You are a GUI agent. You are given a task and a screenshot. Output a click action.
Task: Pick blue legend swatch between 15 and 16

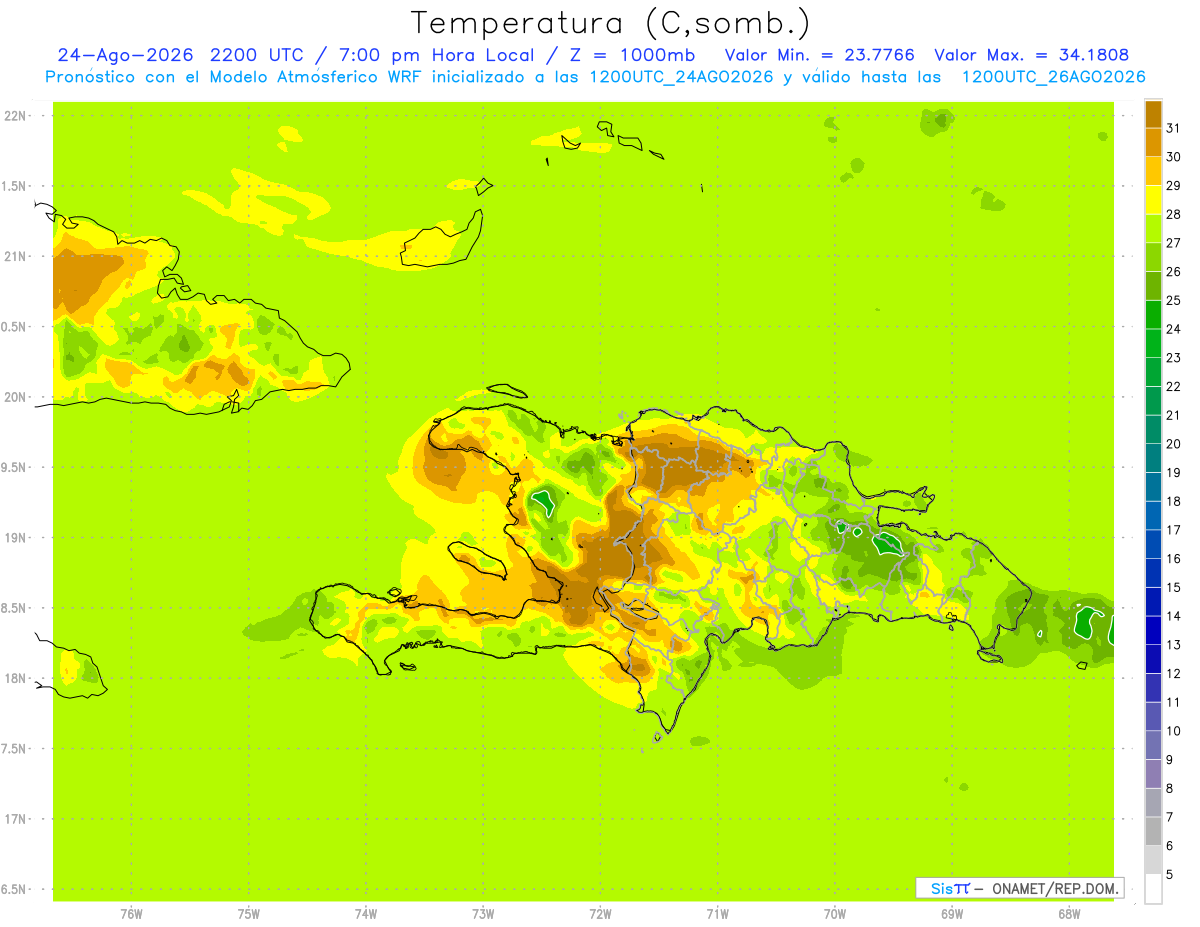1153,573
